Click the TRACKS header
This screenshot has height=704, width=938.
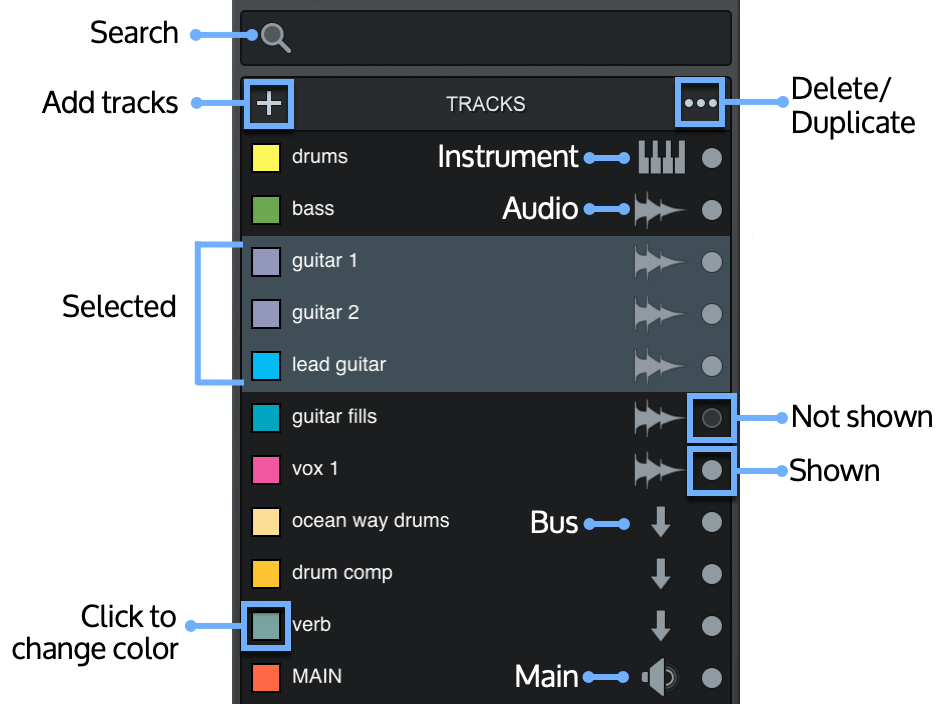click(485, 103)
